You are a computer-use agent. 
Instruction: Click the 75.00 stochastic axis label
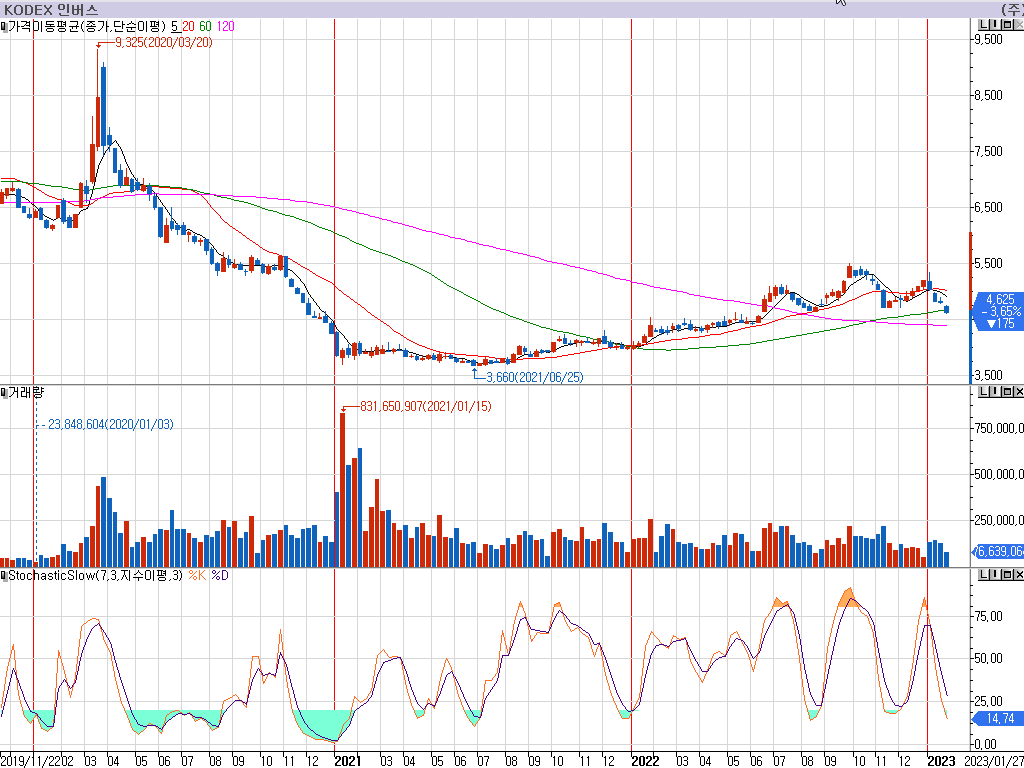(988, 616)
